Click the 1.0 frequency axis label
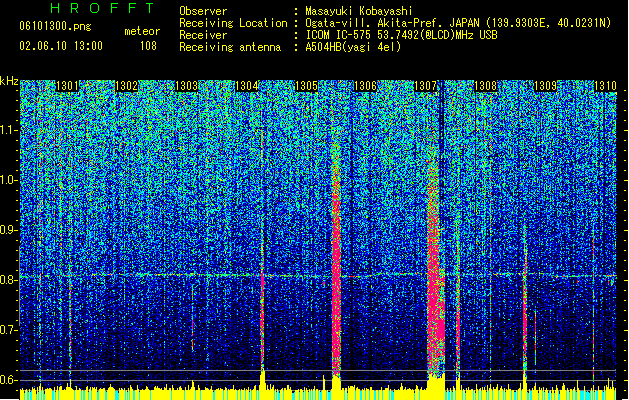The image size is (629, 400). point(9,180)
